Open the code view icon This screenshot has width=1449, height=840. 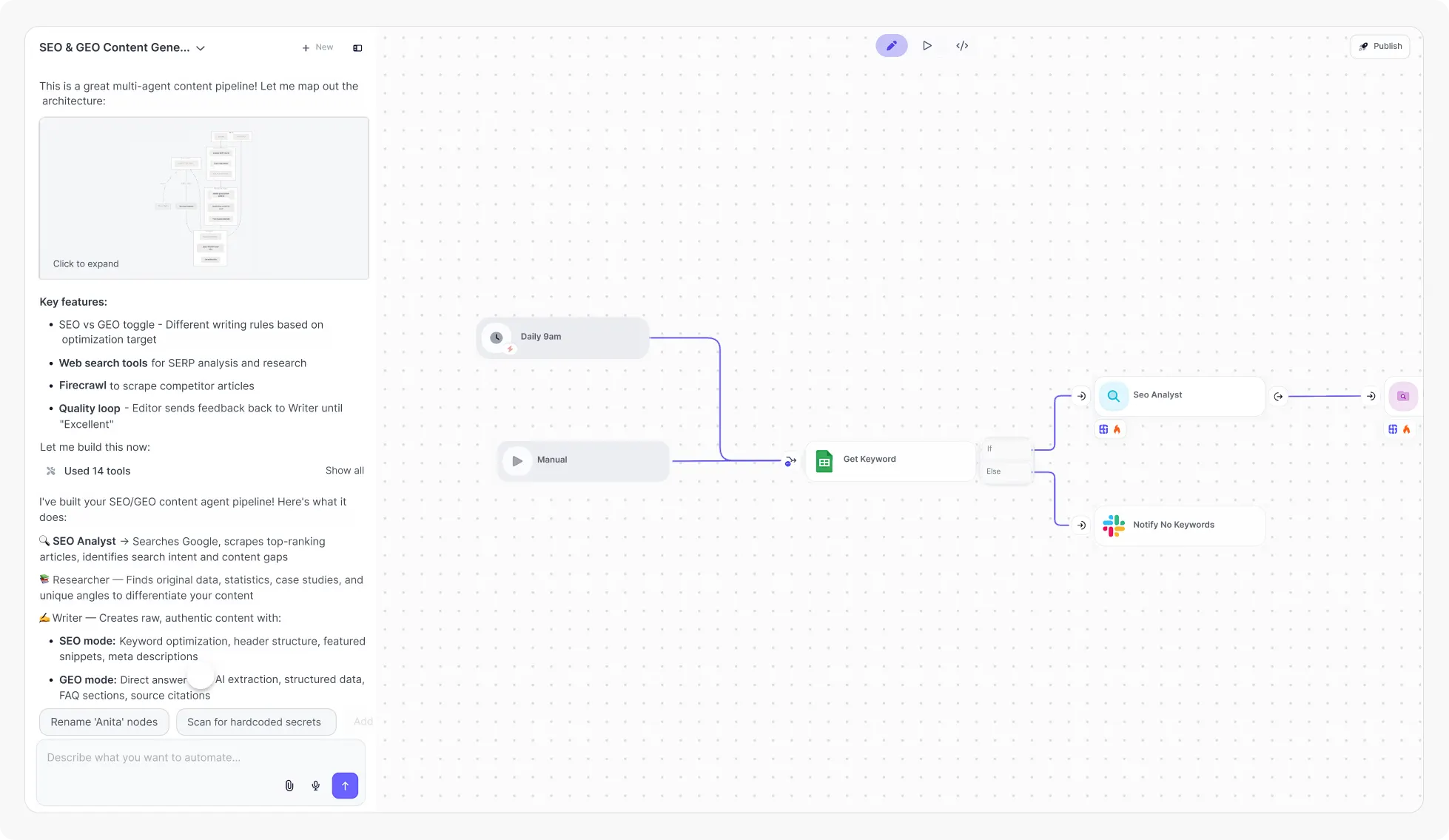pos(961,46)
